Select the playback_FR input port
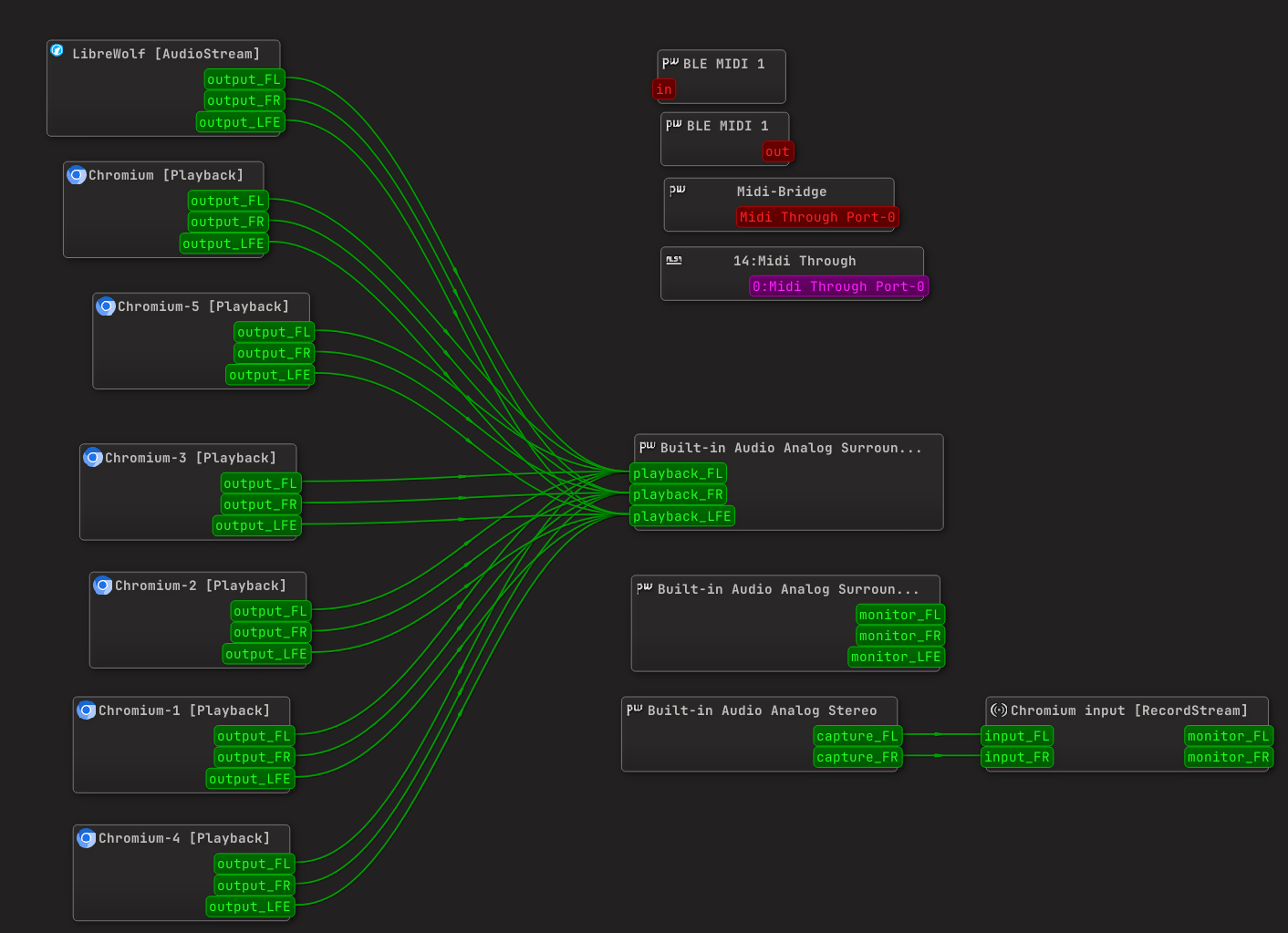This screenshot has width=1288, height=933. click(678, 494)
